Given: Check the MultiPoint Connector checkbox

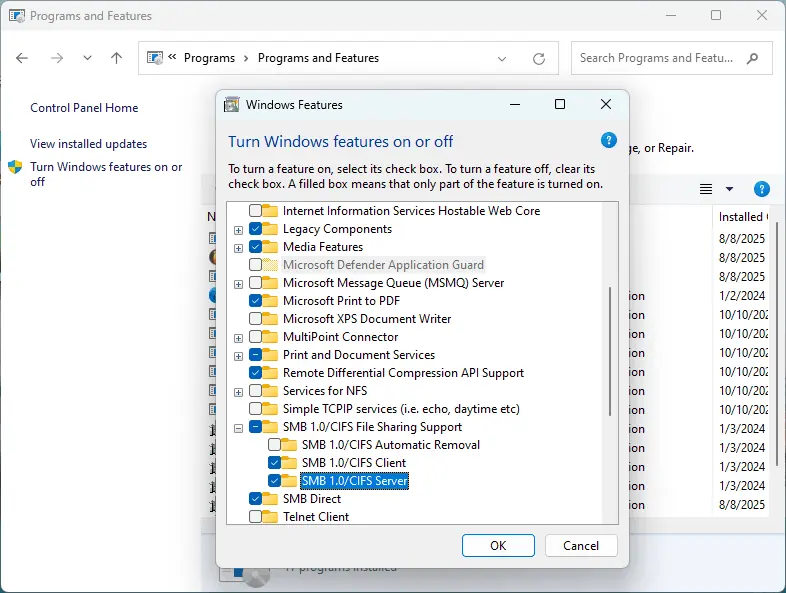Looking at the screenshot, I should coord(255,336).
